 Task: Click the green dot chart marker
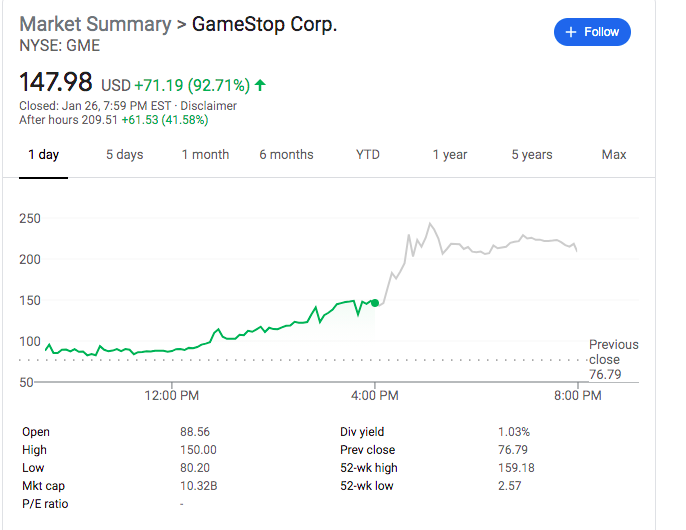click(x=375, y=302)
